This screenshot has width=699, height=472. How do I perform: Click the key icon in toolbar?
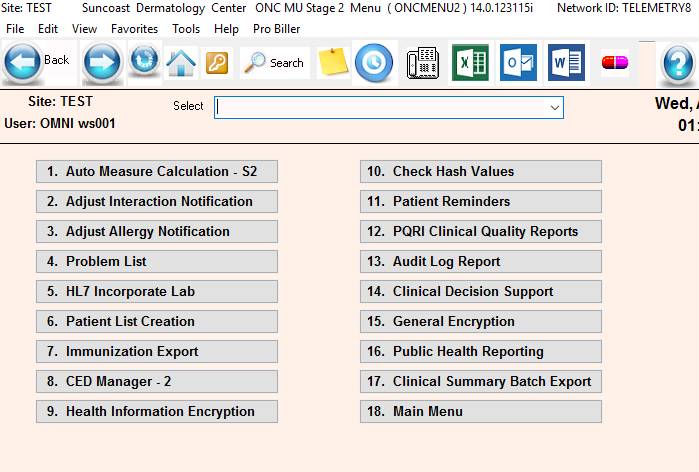(217, 62)
